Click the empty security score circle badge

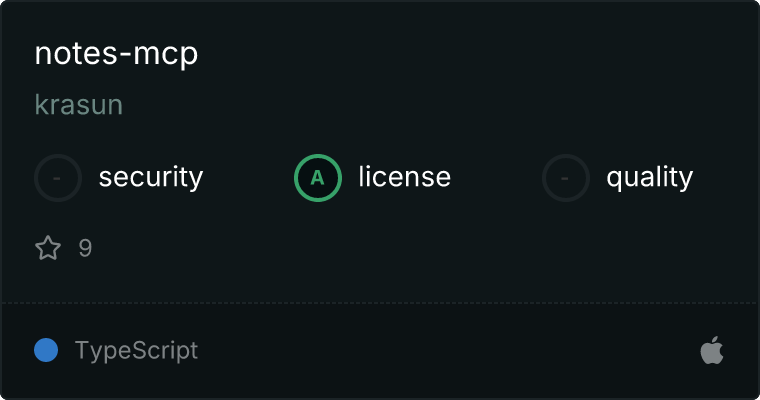click(58, 178)
